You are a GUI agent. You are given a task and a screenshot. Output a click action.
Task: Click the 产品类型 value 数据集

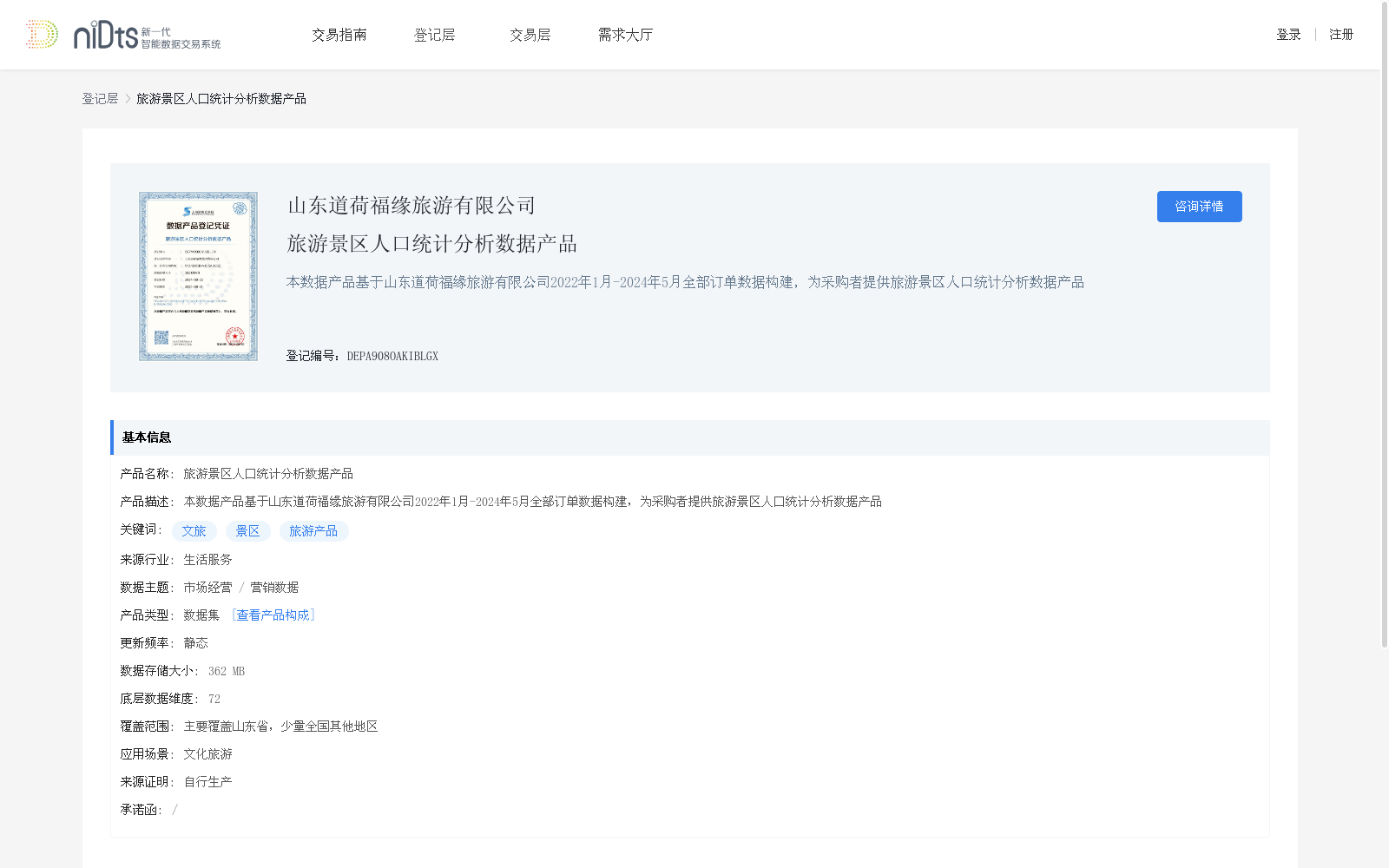coord(201,615)
